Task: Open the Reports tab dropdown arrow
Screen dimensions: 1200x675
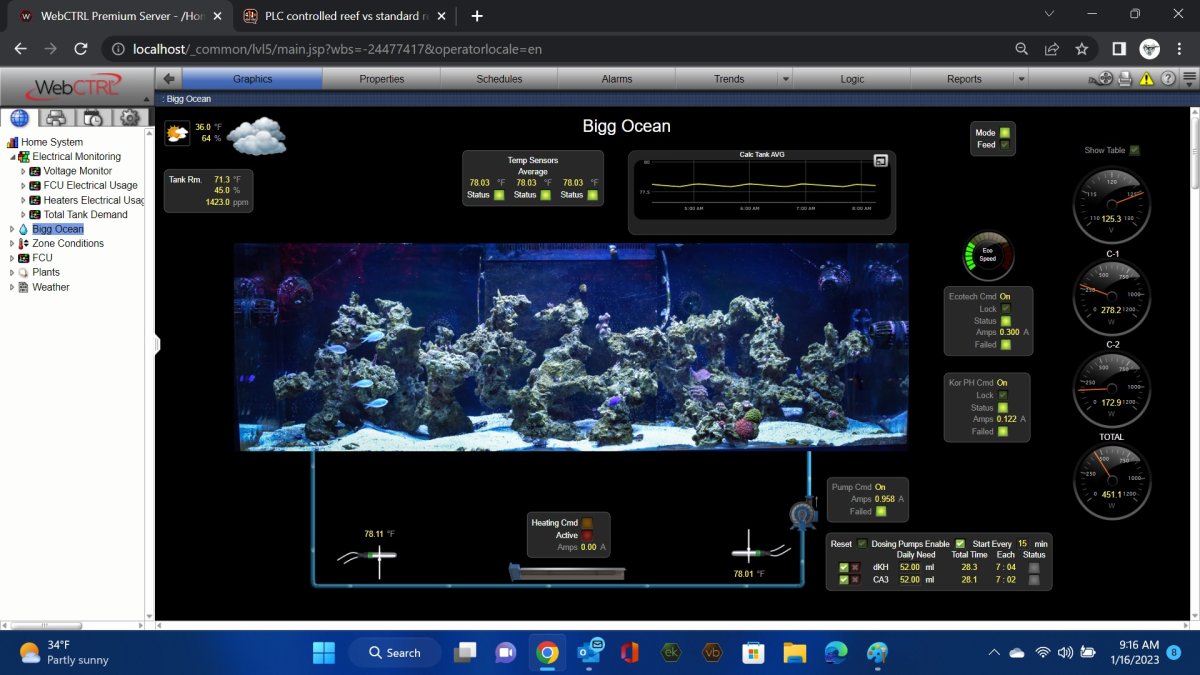Action: (x=1021, y=79)
